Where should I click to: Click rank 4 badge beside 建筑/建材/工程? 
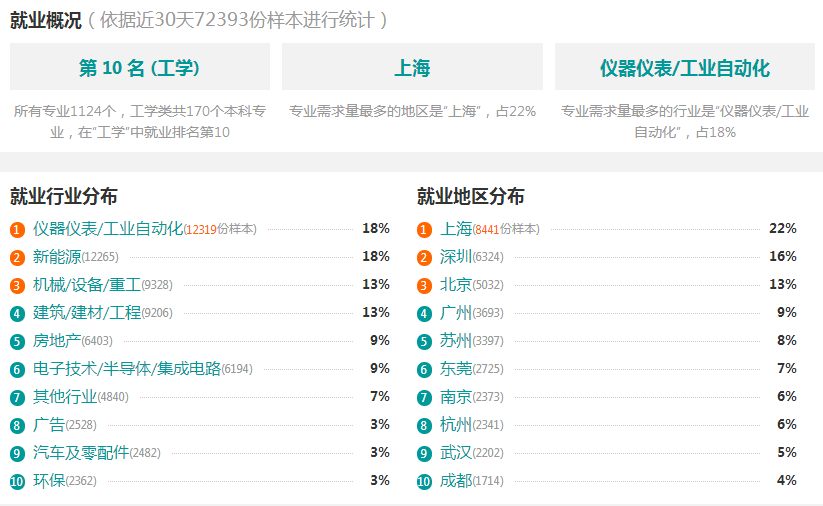click(17, 313)
